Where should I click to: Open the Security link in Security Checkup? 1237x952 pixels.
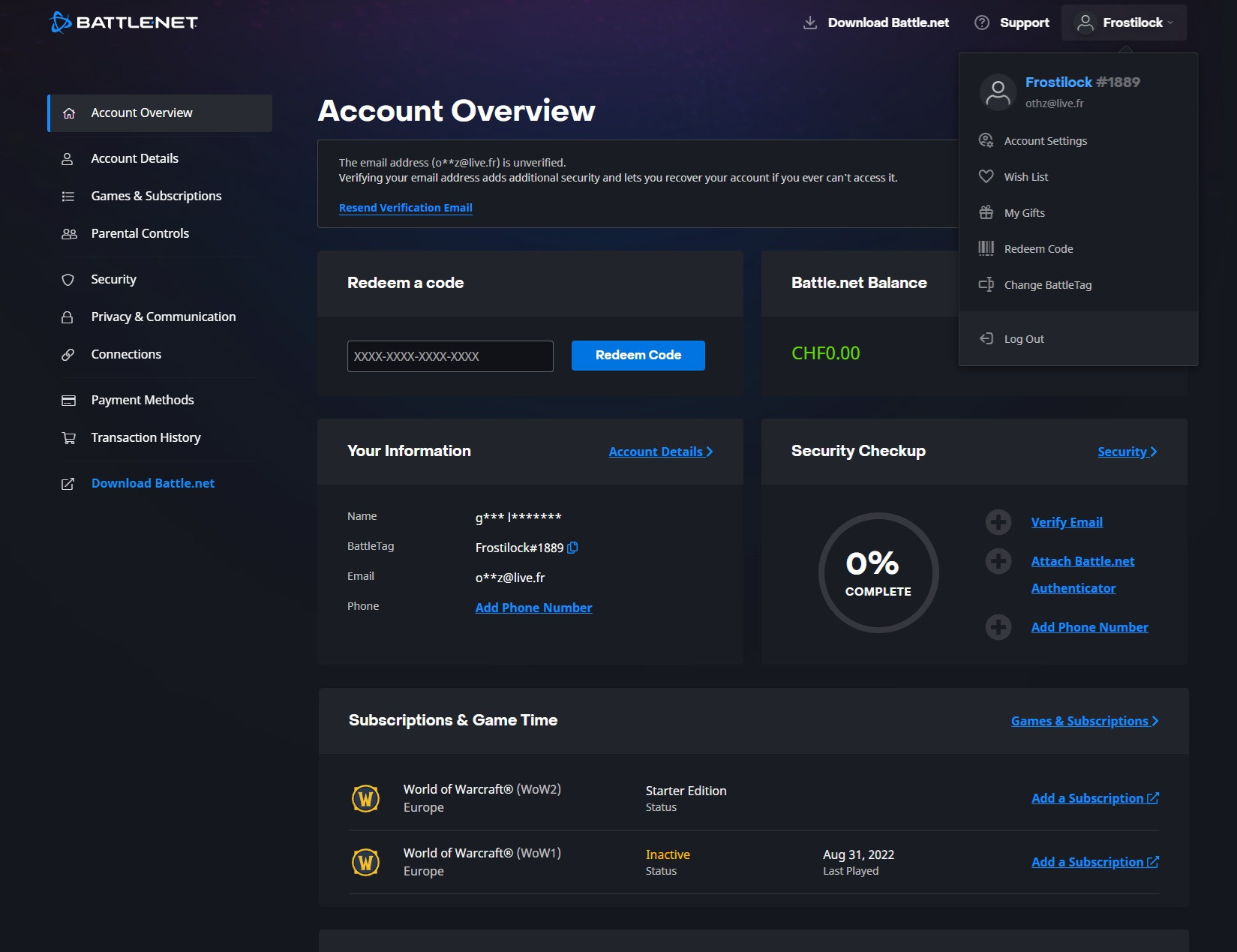tap(1127, 452)
